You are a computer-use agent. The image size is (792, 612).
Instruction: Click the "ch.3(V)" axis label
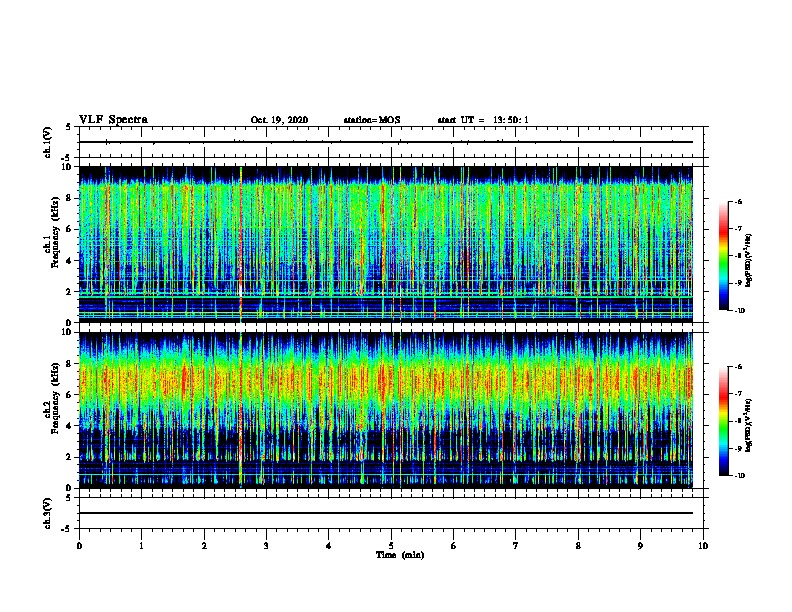(x=48, y=513)
